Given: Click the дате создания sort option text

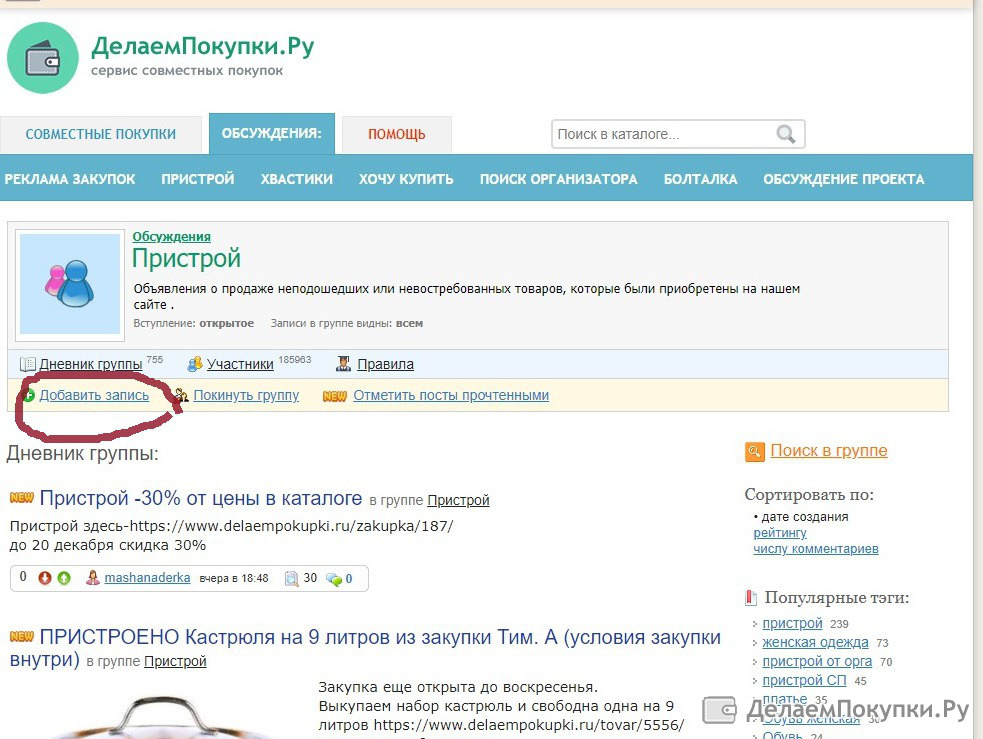Looking at the screenshot, I should coord(805,517).
